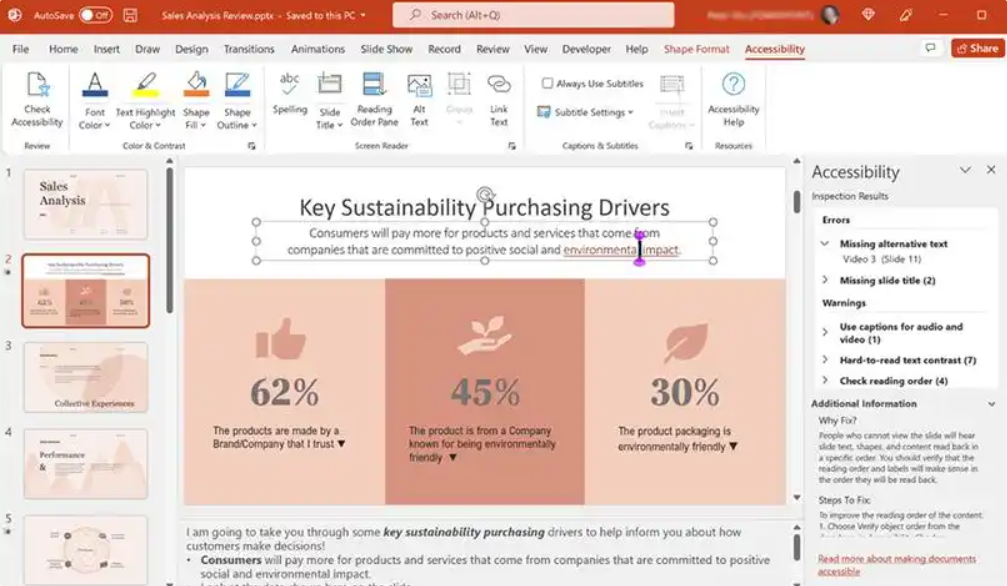Click the Share button
This screenshot has height=586, width=1007.
977,48
